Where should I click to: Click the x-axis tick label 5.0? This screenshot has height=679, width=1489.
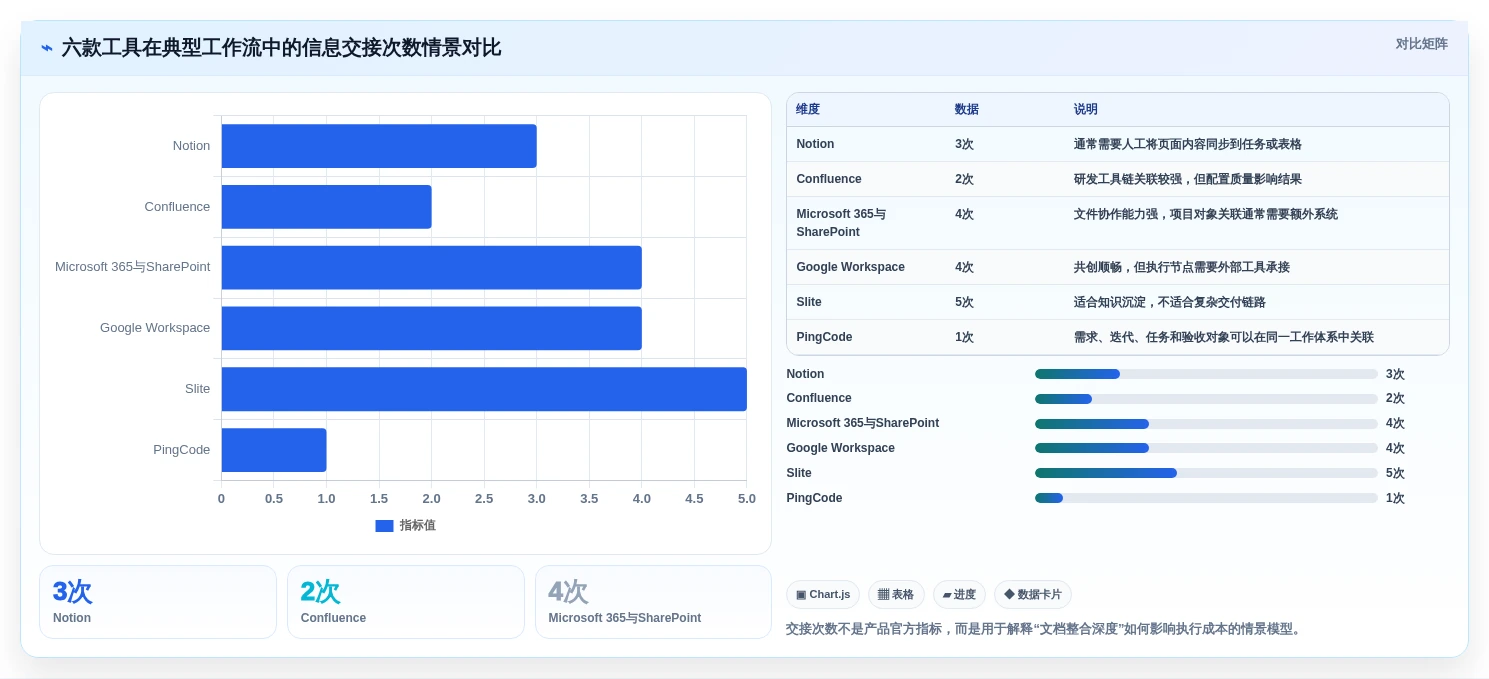746,498
